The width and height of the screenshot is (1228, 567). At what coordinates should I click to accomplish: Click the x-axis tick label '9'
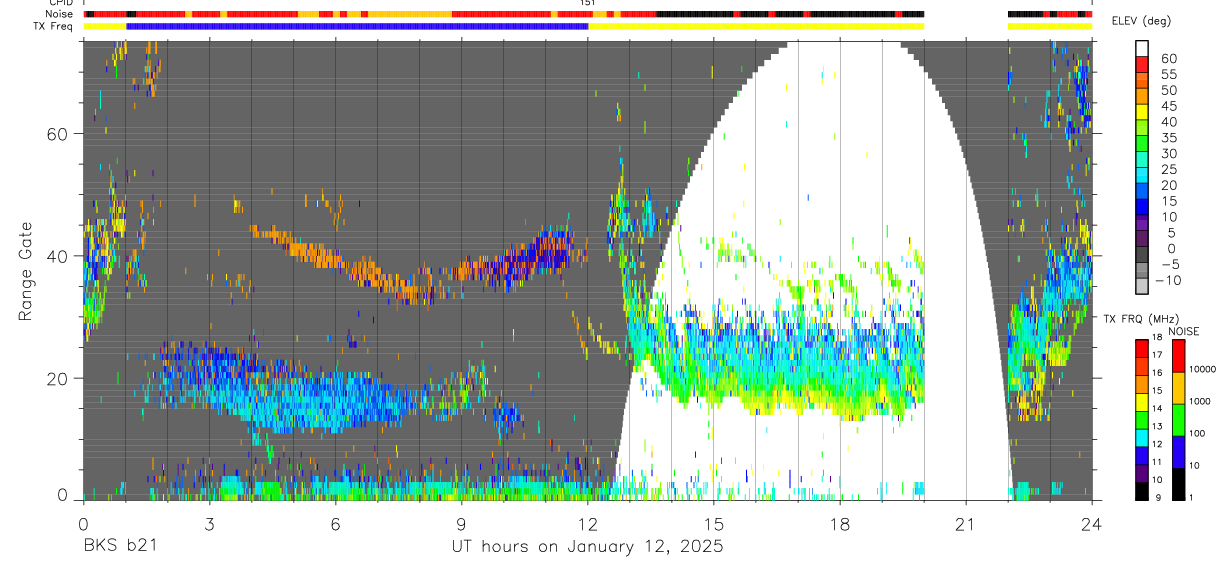tap(461, 524)
